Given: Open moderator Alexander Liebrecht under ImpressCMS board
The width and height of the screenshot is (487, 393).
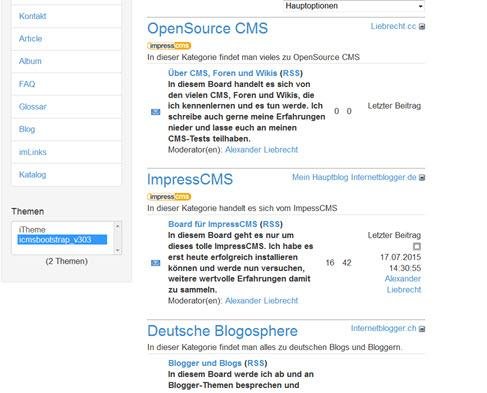Looking at the screenshot, I should point(261,301).
